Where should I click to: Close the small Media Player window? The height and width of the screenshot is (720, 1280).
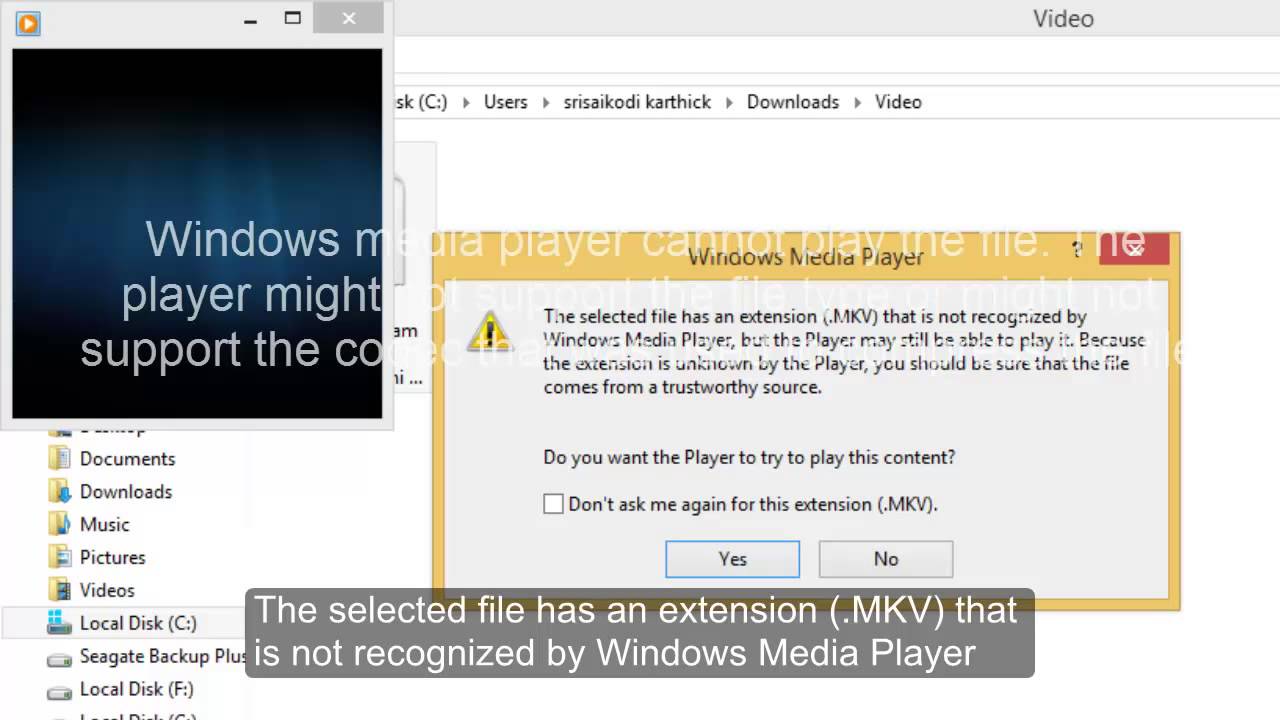(x=349, y=18)
